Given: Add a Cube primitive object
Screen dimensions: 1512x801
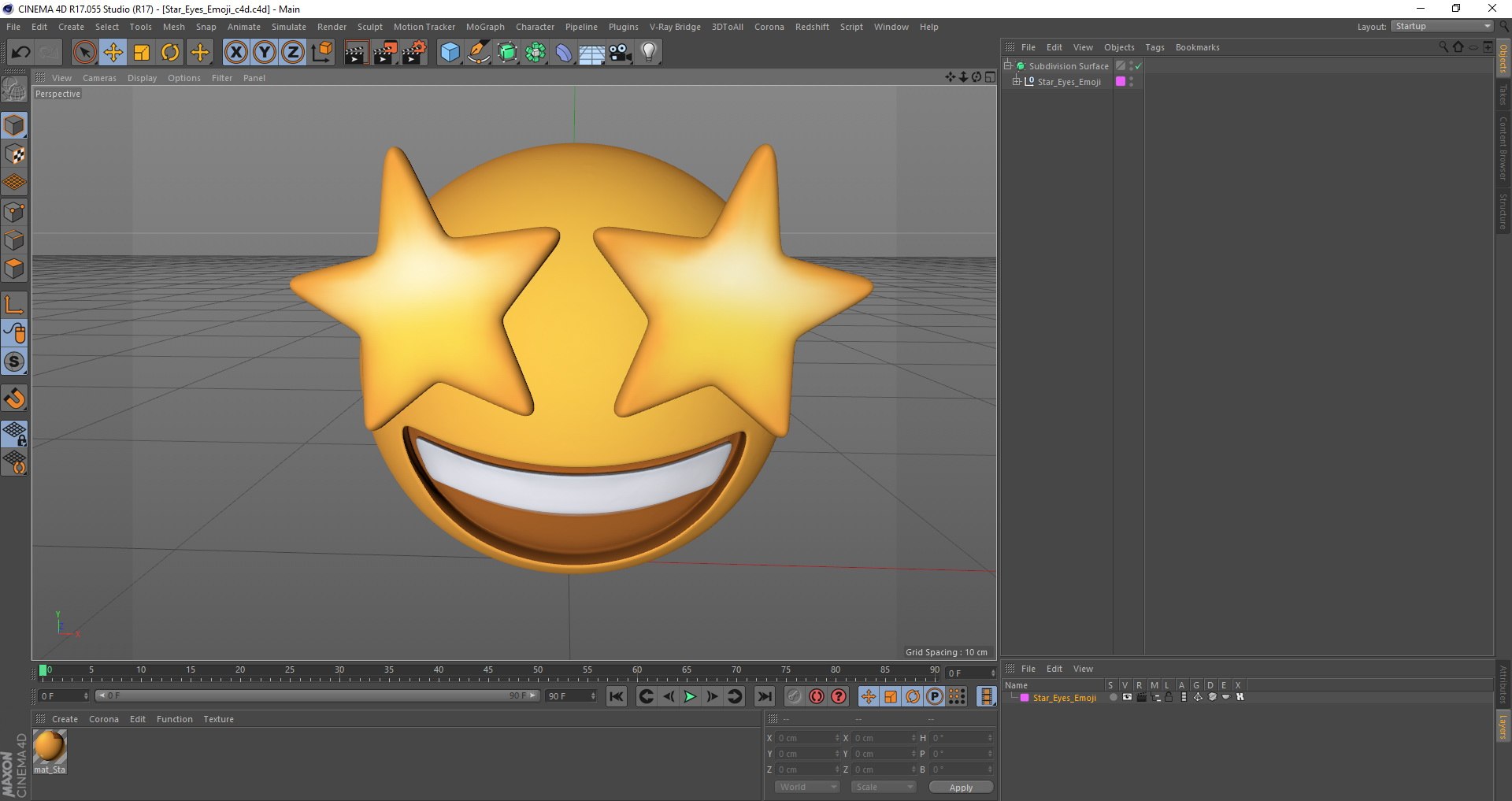Looking at the screenshot, I should coord(450,53).
